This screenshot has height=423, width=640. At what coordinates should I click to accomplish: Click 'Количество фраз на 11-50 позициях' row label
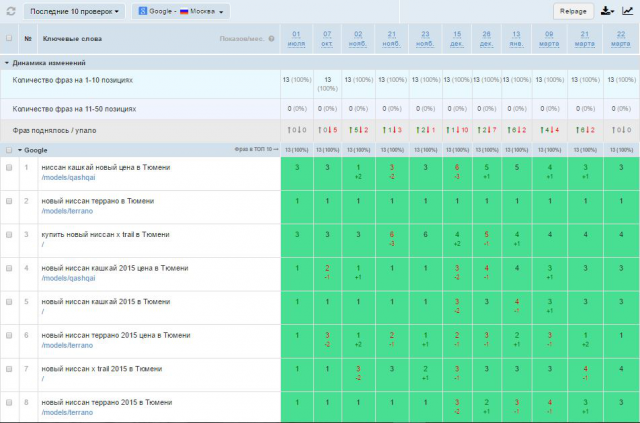click(74, 109)
